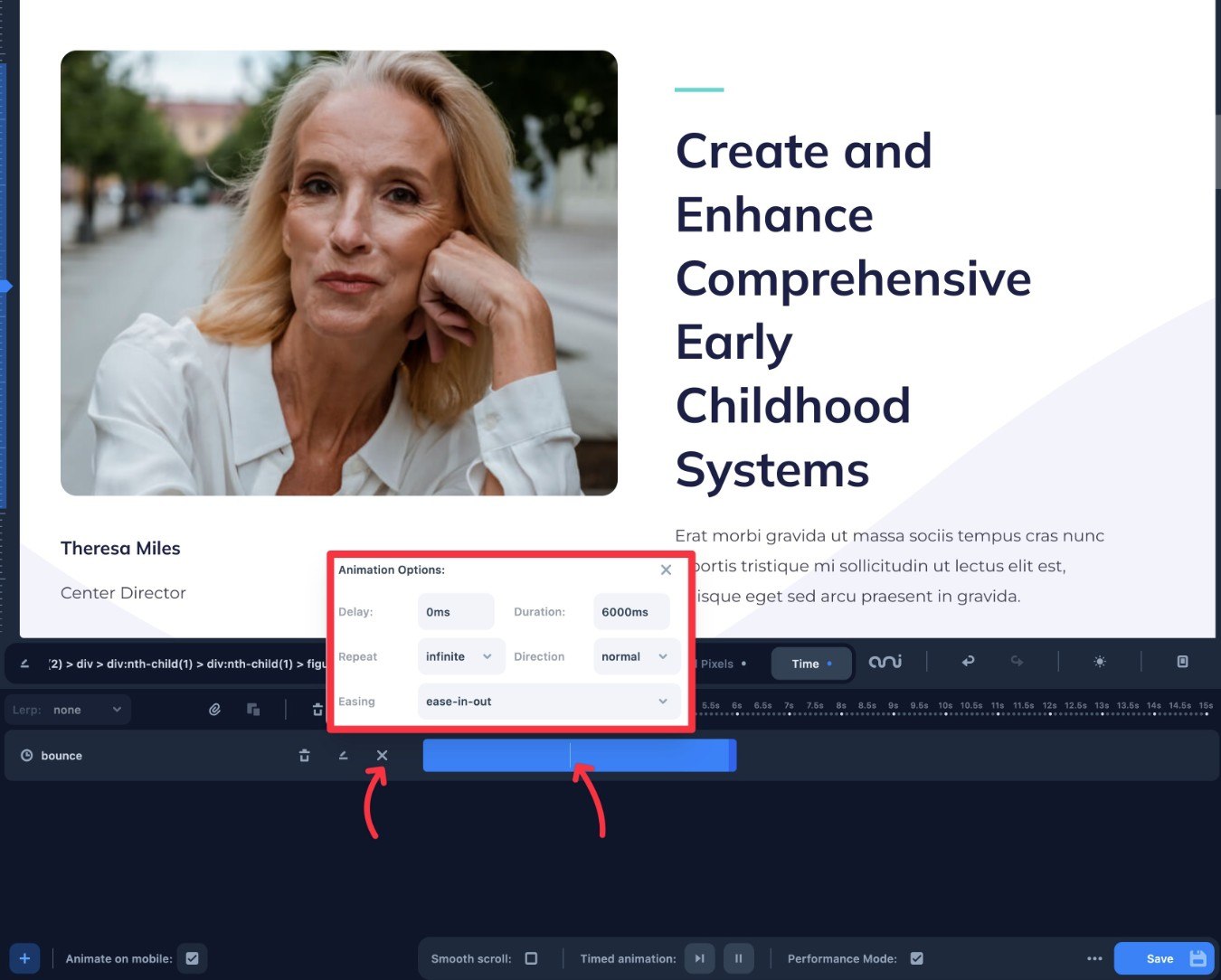This screenshot has height=980, width=1221.
Task: Save the animation with Save button
Action: (1164, 958)
